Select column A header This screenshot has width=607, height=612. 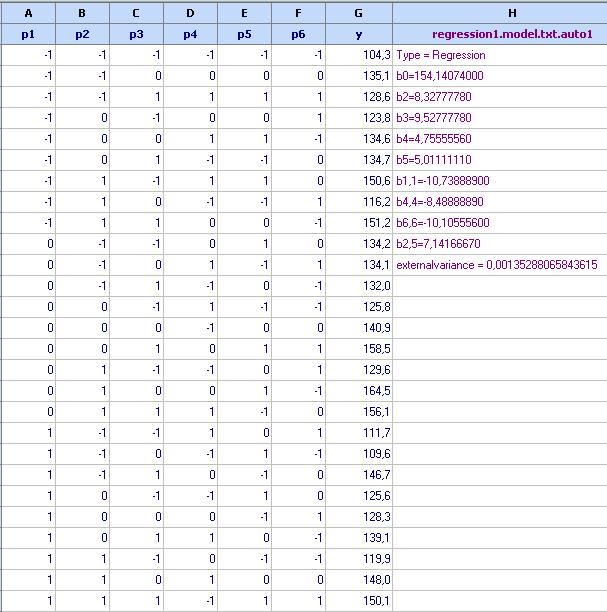[26, 12]
